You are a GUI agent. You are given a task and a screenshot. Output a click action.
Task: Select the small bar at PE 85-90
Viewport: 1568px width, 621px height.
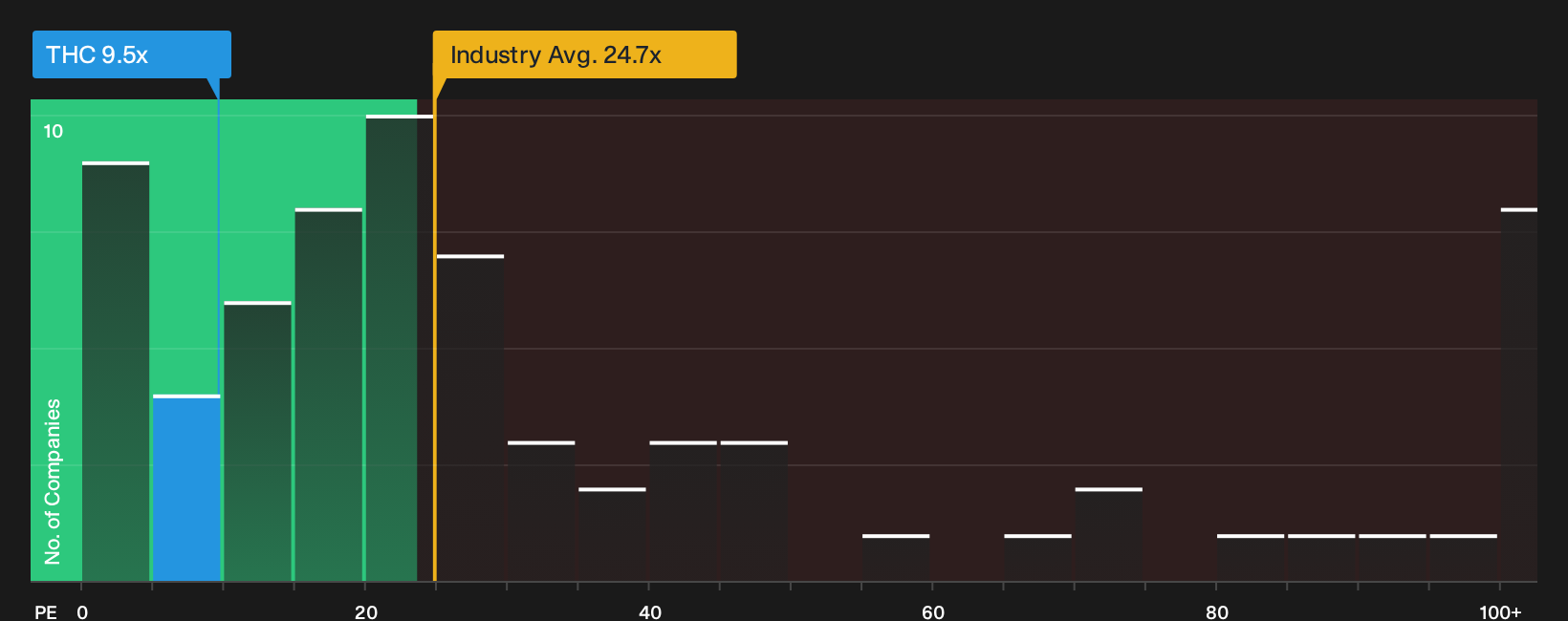(x=1321, y=558)
